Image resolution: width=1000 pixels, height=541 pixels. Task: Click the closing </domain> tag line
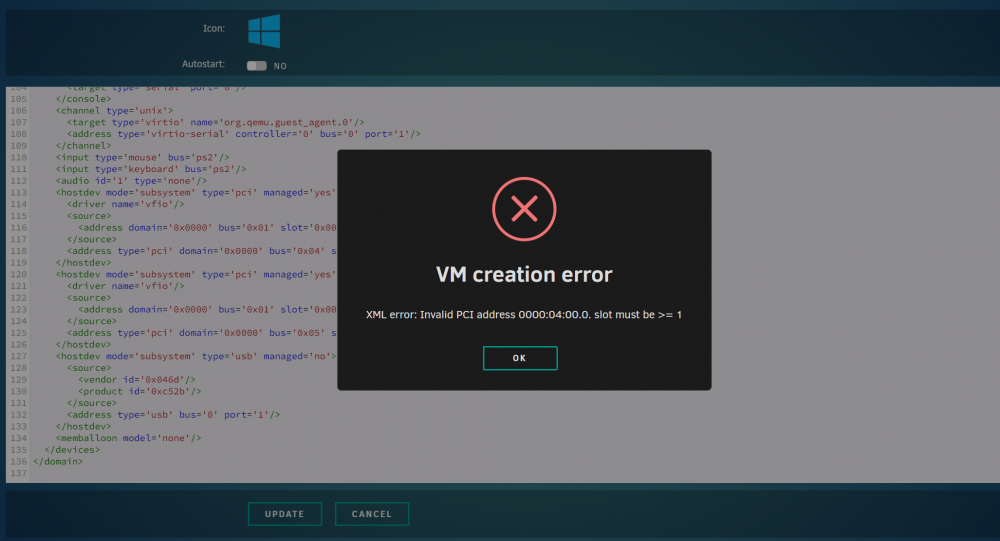(x=58, y=461)
